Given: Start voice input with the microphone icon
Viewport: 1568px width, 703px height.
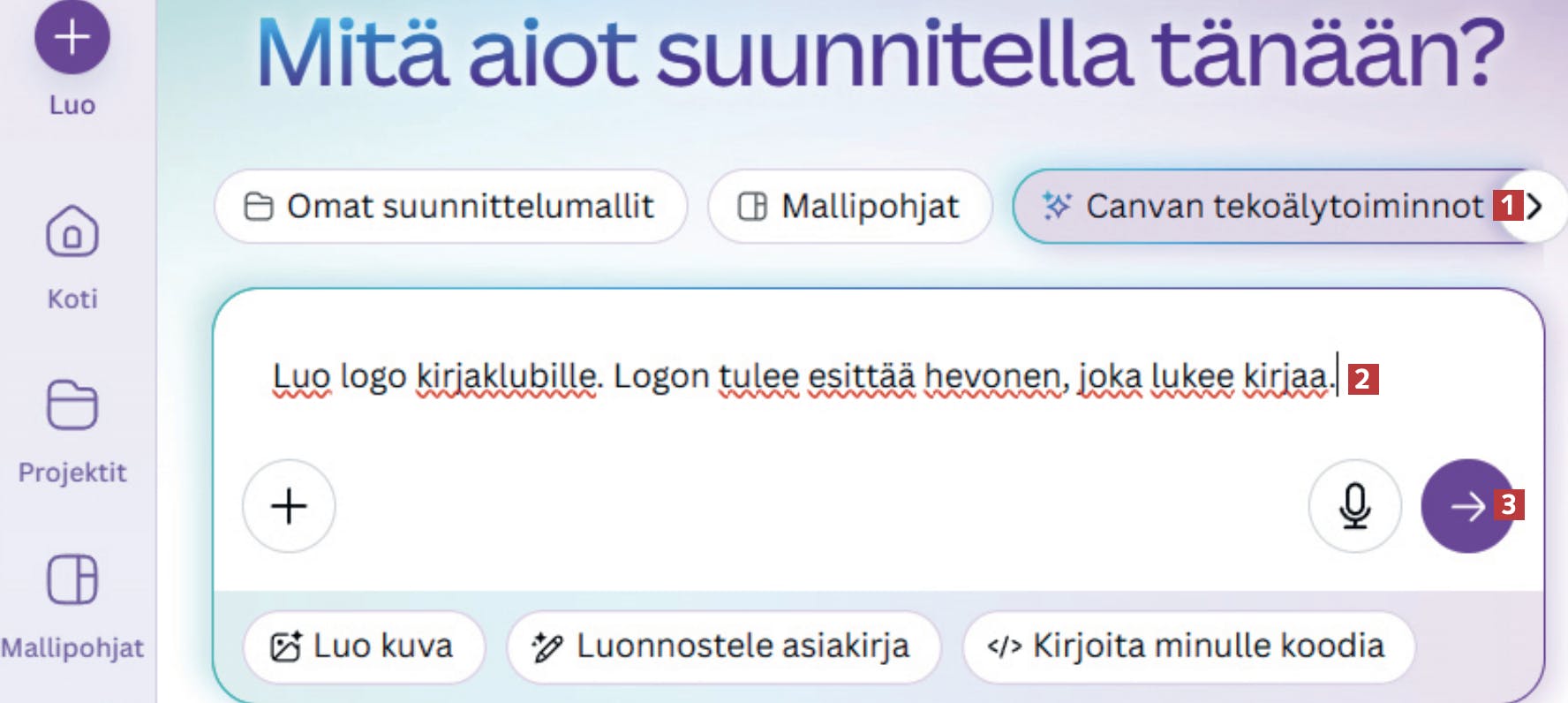Looking at the screenshot, I should click(x=1354, y=506).
